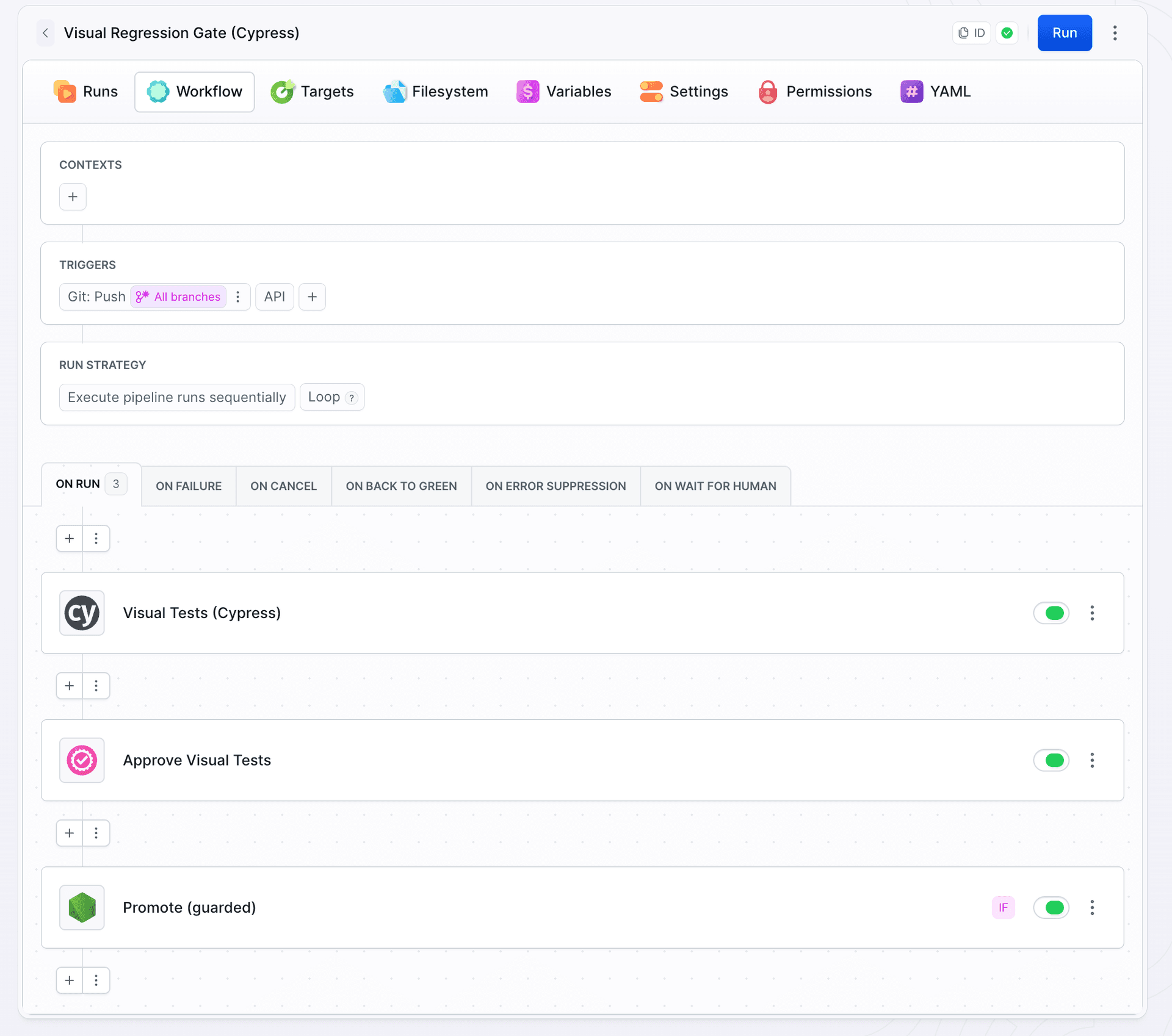The image size is (1172, 1036).
Task: Click the IF condition badge
Action: (1003, 907)
